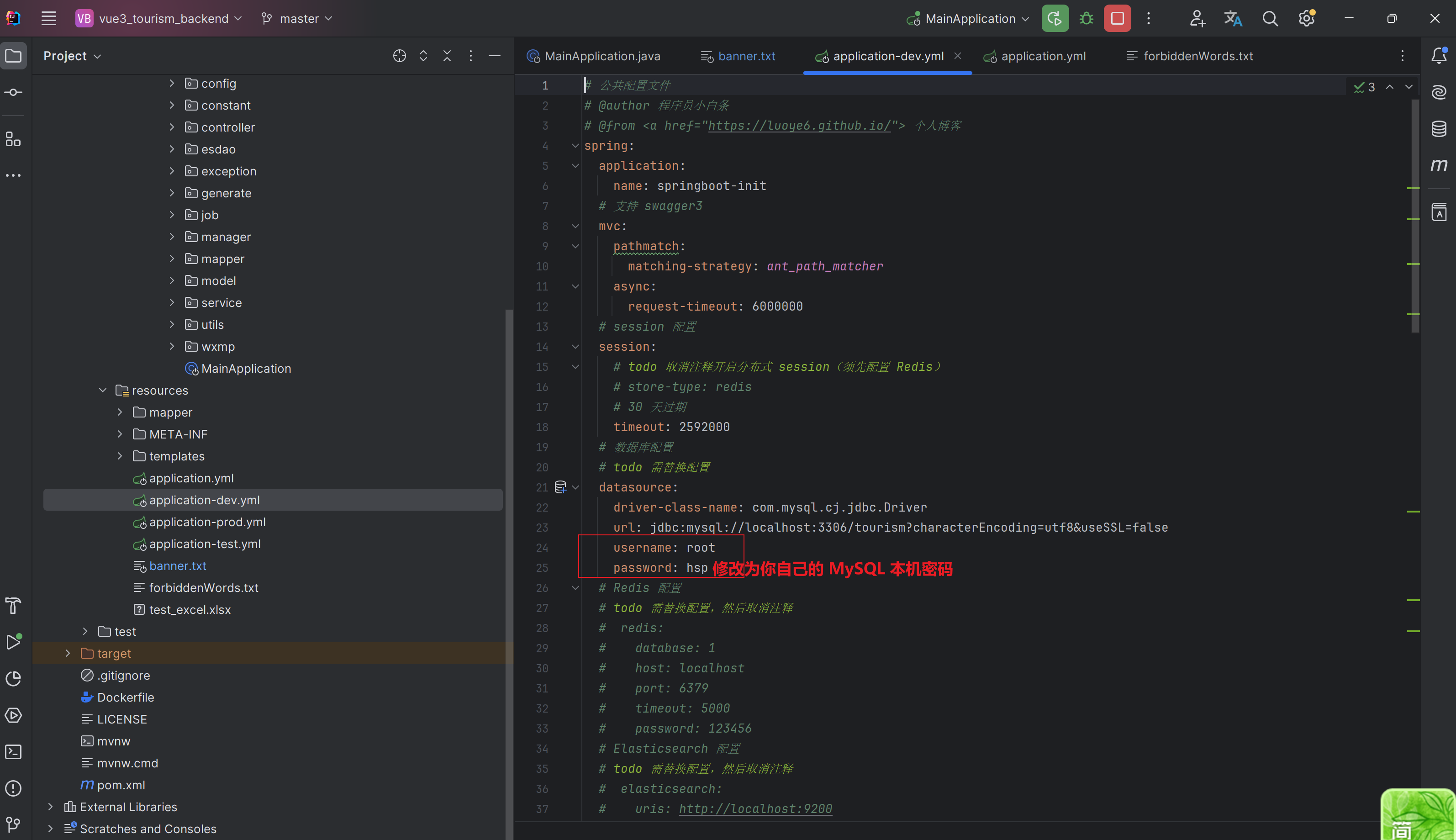Open the Database tool window
1456x840 pixels.
(1439, 129)
